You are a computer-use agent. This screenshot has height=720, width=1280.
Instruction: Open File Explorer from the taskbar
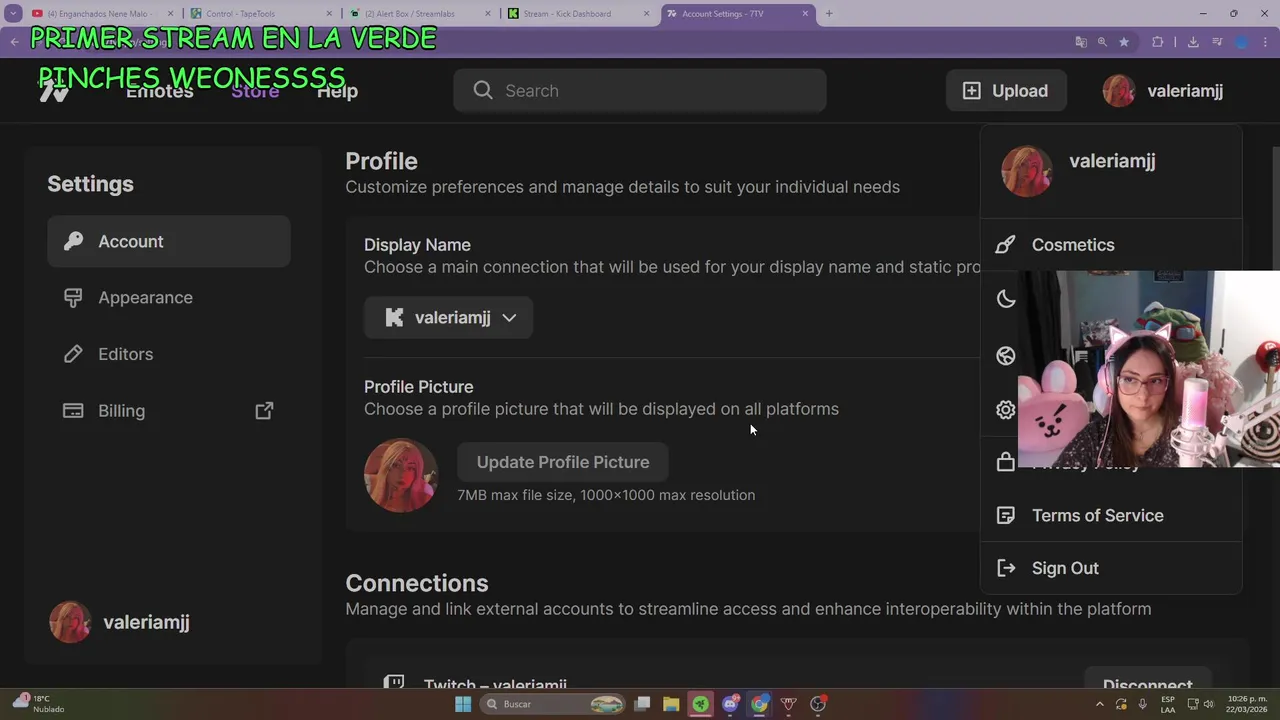(x=671, y=704)
